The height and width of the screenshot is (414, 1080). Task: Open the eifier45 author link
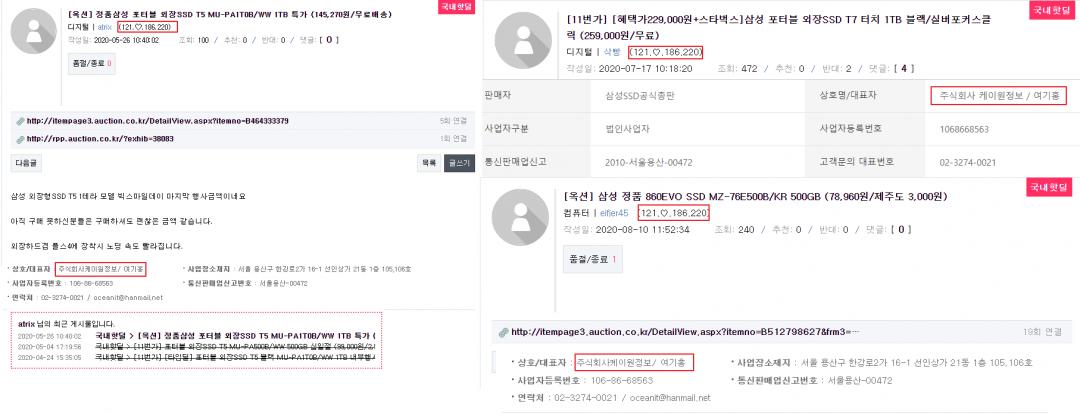[614, 213]
